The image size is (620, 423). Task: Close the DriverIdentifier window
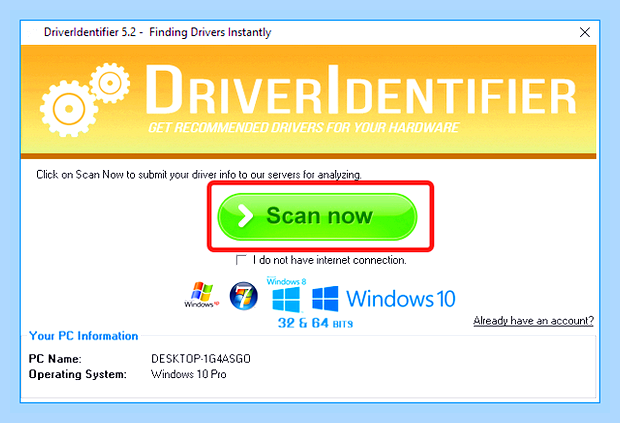584,32
